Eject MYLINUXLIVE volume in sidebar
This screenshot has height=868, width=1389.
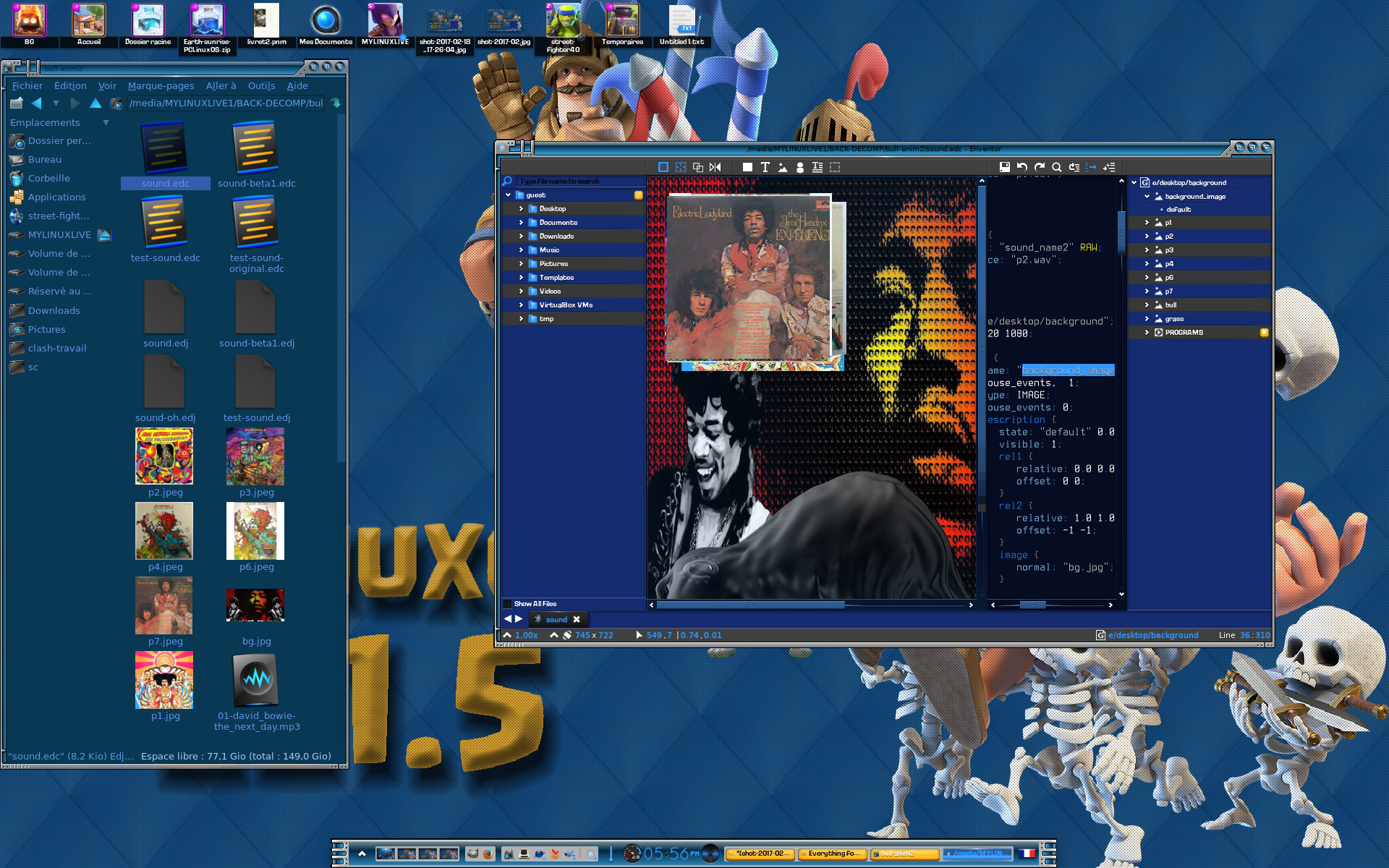[104, 234]
